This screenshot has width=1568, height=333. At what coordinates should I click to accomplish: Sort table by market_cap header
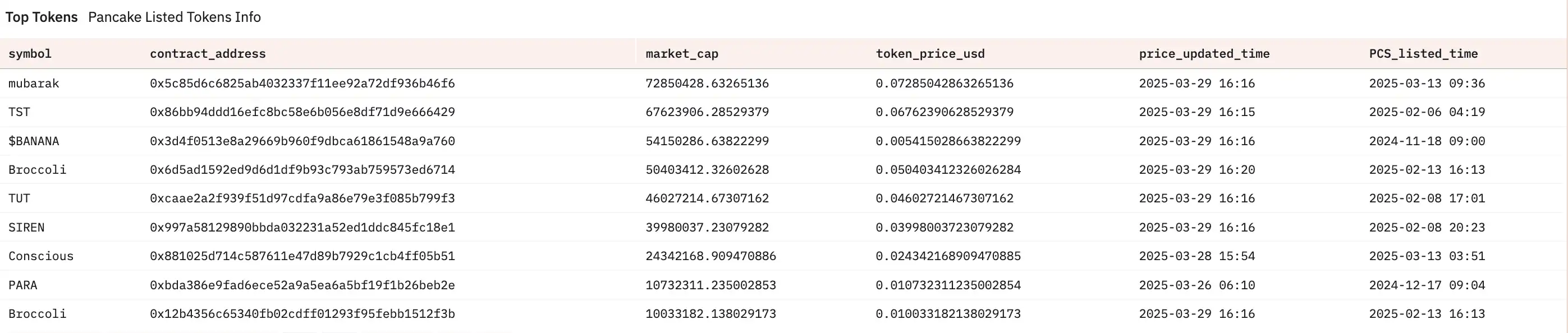(x=682, y=53)
